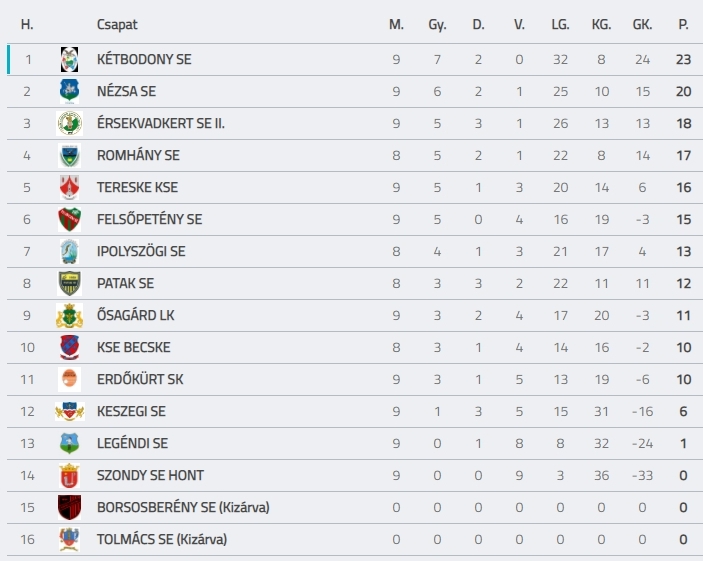Screen dimensions: 703x561
Task: Select LEGÉNDI SE team name
Action: [x=132, y=444]
